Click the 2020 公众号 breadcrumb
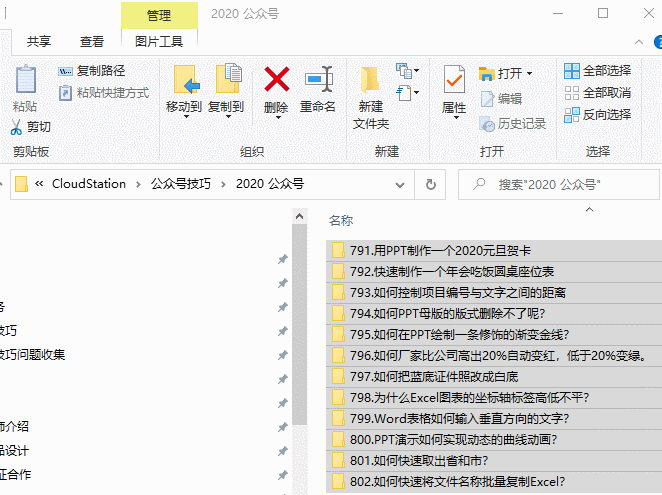662x495 pixels. tap(270, 184)
